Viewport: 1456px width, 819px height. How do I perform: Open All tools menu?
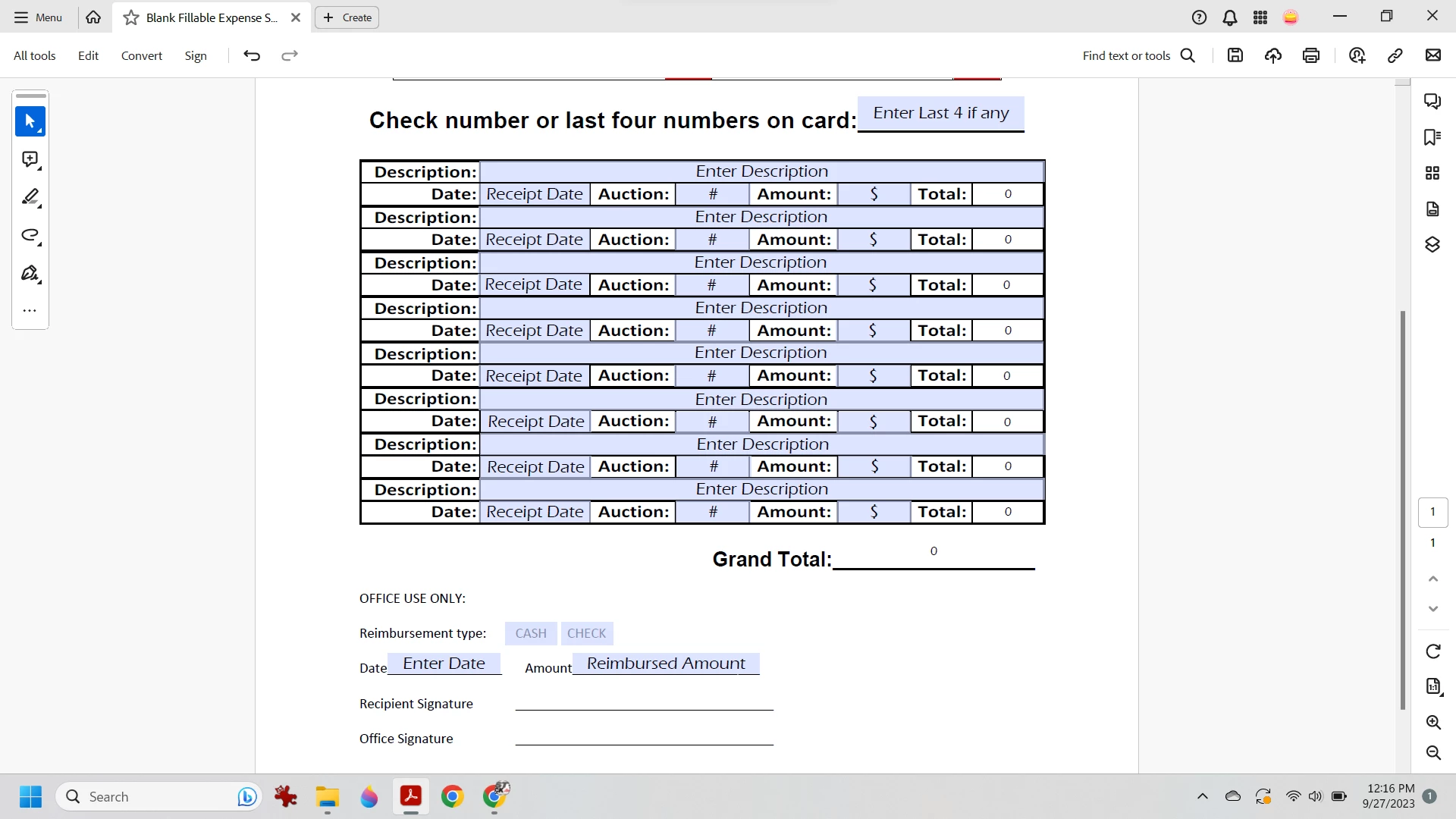(x=34, y=55)
